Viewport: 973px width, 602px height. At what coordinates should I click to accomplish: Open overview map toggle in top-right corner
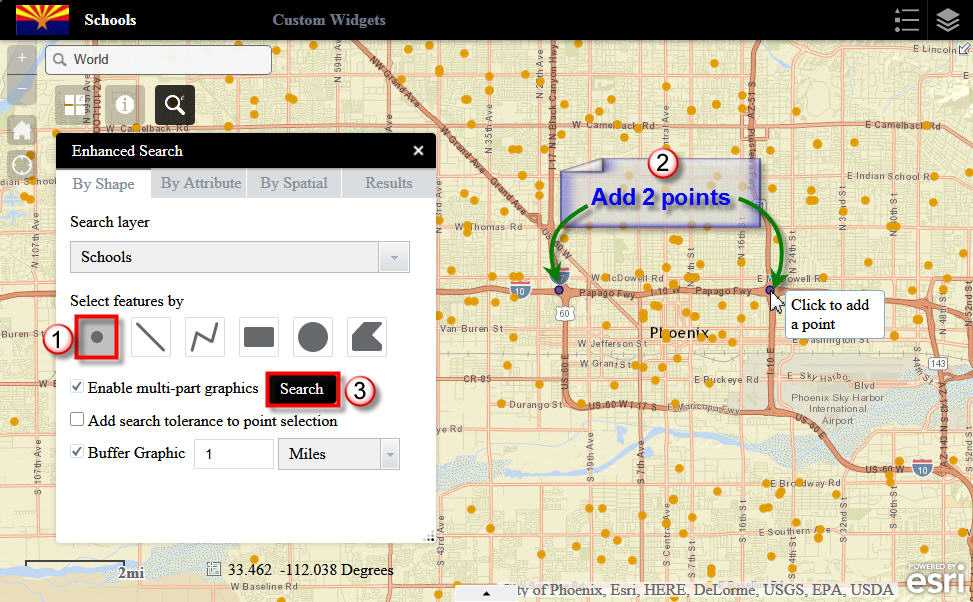(964, 48)
